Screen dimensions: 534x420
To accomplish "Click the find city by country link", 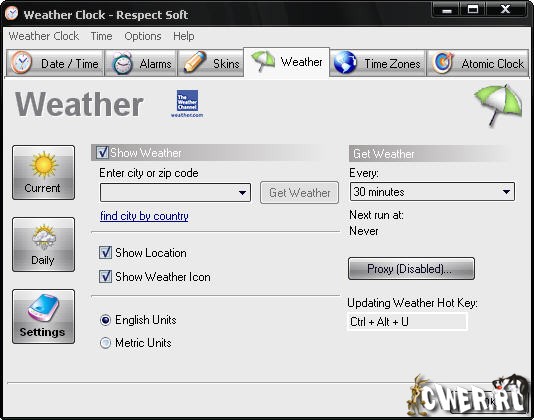I will [x=144, y=216].
